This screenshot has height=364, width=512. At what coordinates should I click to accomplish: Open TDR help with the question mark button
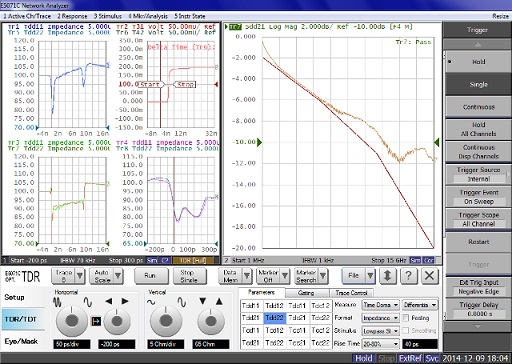point(409,276)
